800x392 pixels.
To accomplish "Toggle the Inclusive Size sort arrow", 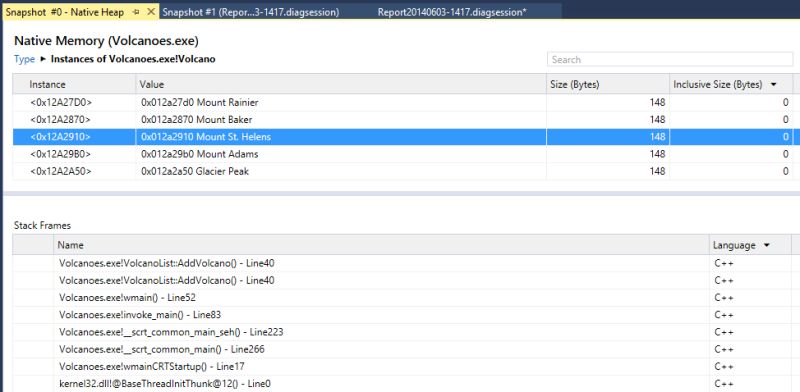I will [x=773, y=85].
